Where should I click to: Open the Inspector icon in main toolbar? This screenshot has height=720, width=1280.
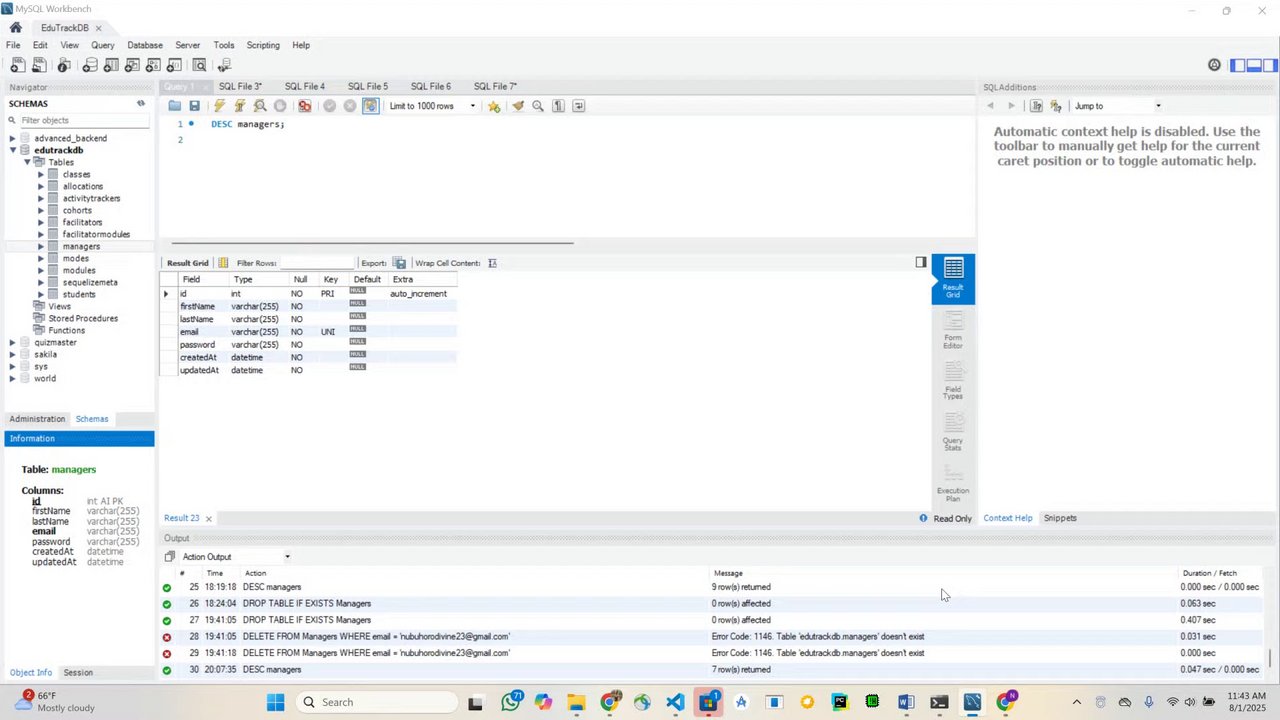point(64,65)
